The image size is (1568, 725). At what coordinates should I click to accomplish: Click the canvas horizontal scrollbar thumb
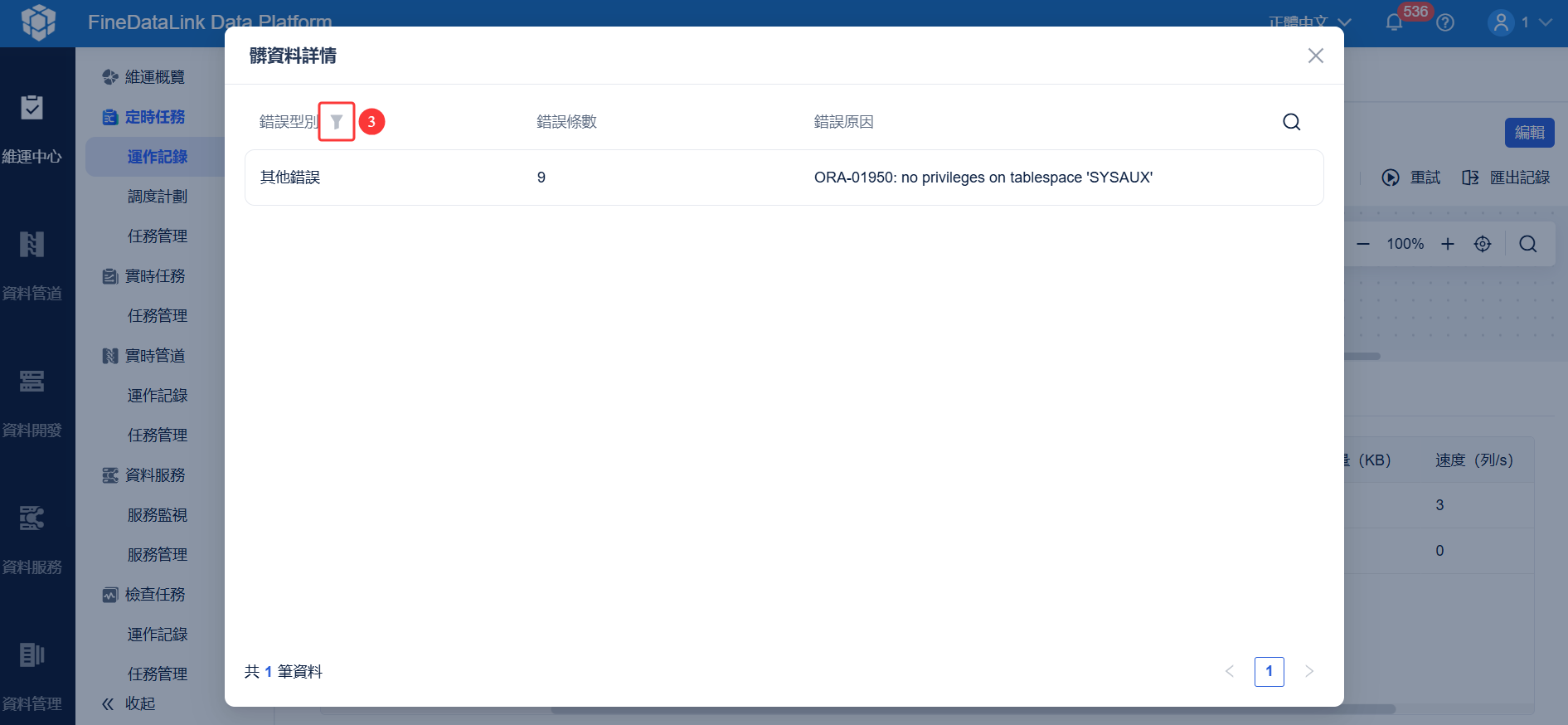[1362, 357]
